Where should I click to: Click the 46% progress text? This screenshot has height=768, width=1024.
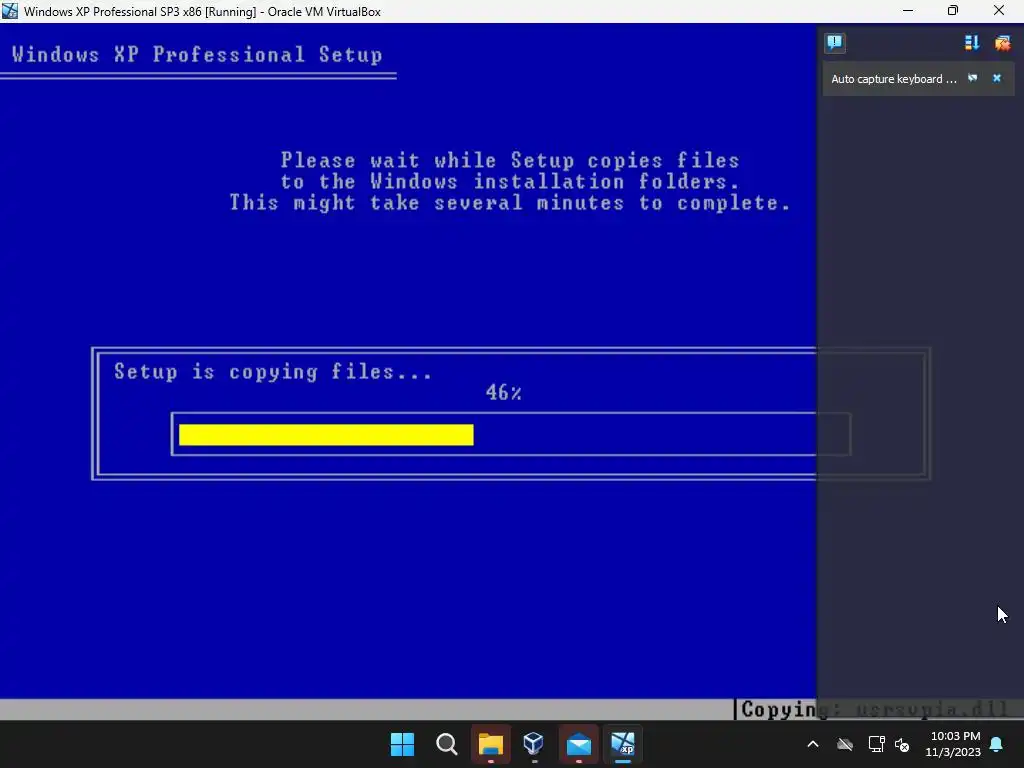[x=504, y=392]
